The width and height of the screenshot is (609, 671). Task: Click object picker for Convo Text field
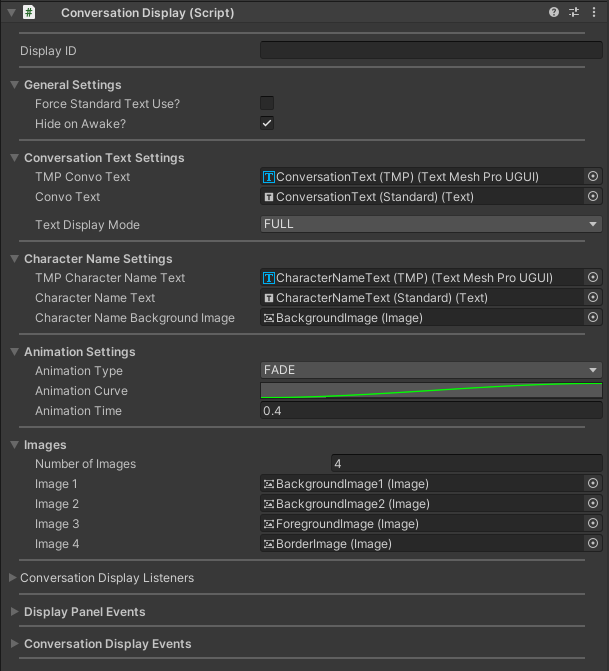pos(592,196)
